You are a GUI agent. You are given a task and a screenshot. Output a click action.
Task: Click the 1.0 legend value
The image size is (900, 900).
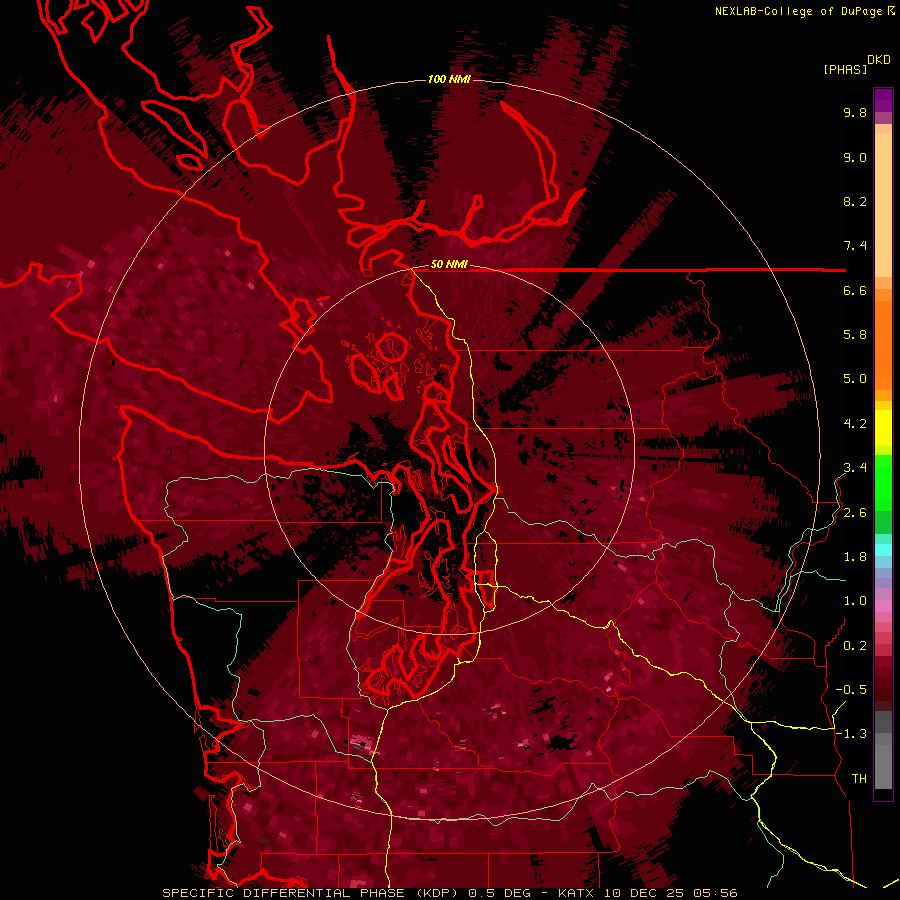(855, 601)
